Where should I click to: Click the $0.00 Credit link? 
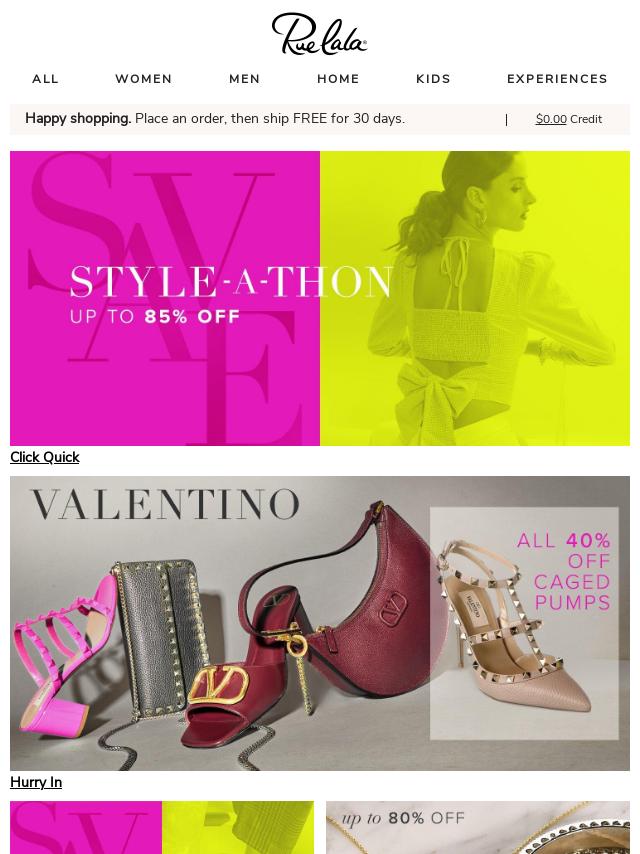pos(568,119)
